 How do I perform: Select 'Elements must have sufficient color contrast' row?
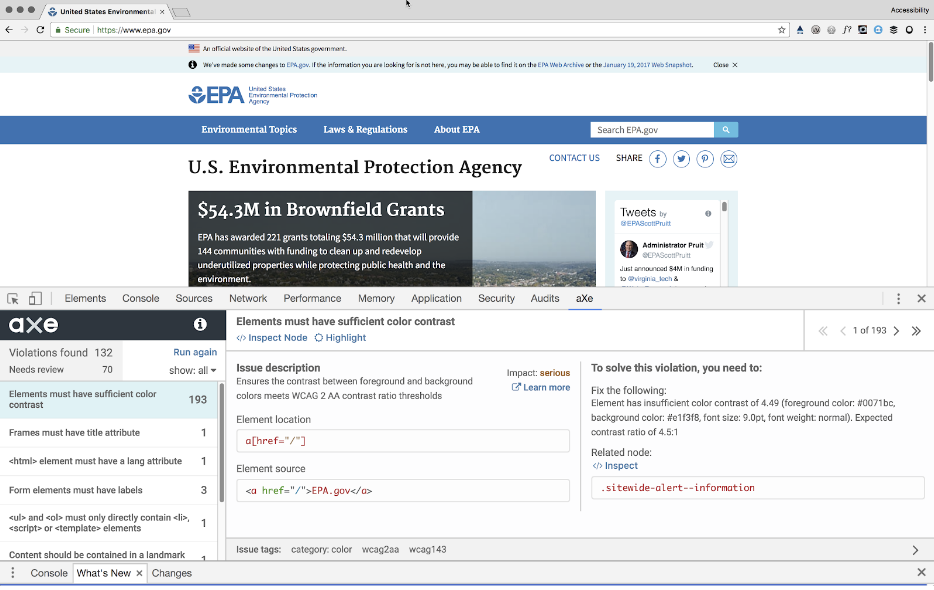pyautogui.click(x=110, y=399)
